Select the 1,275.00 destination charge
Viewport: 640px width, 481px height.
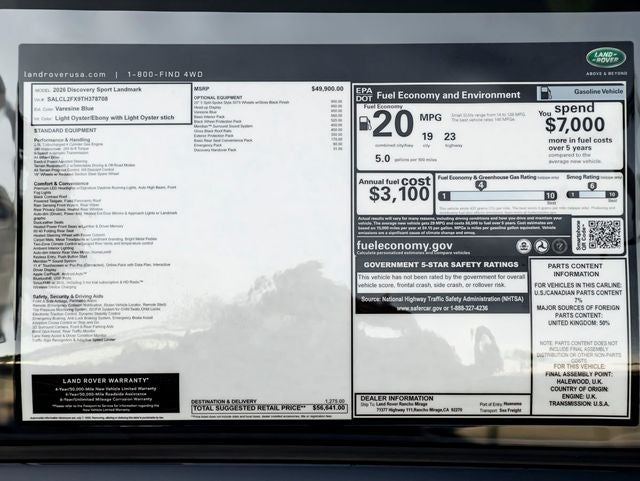tap(335, 401)
